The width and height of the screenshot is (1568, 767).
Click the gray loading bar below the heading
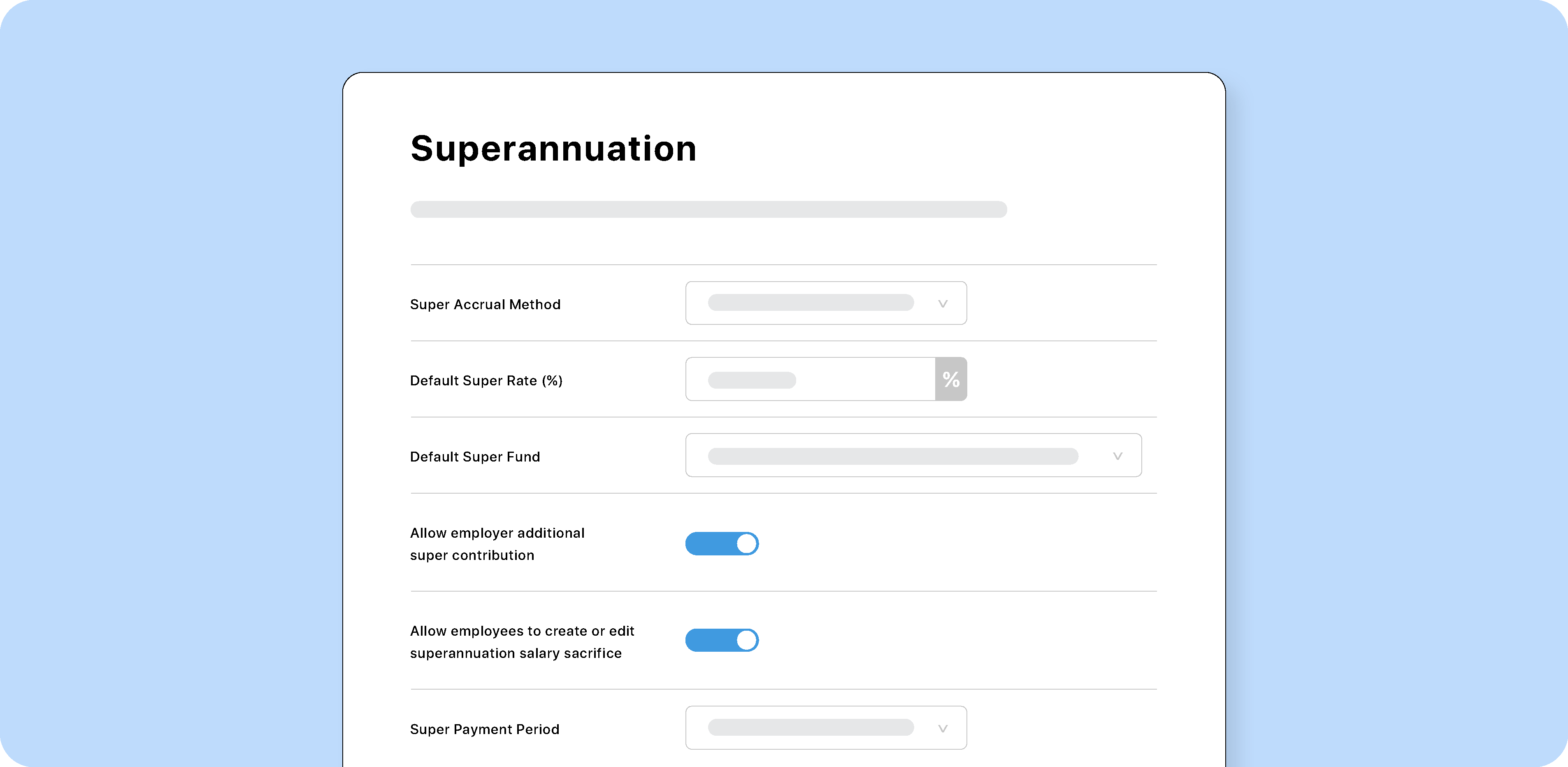point(709,210)
